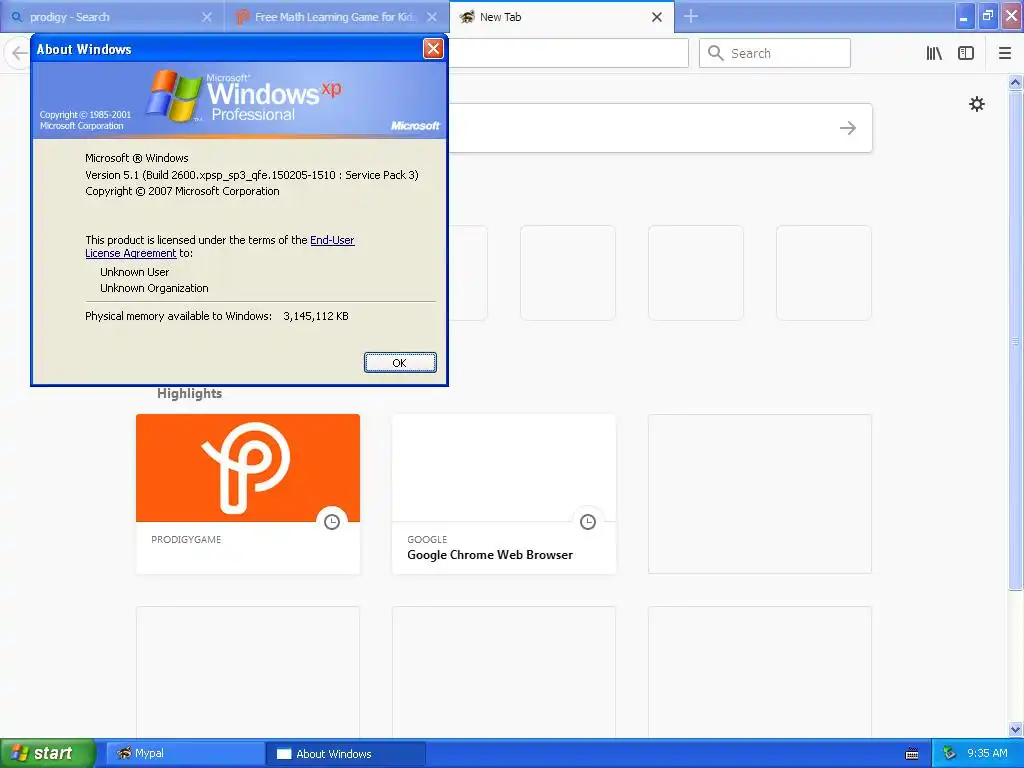Open the hamburger menu

tap(1004, 53)
